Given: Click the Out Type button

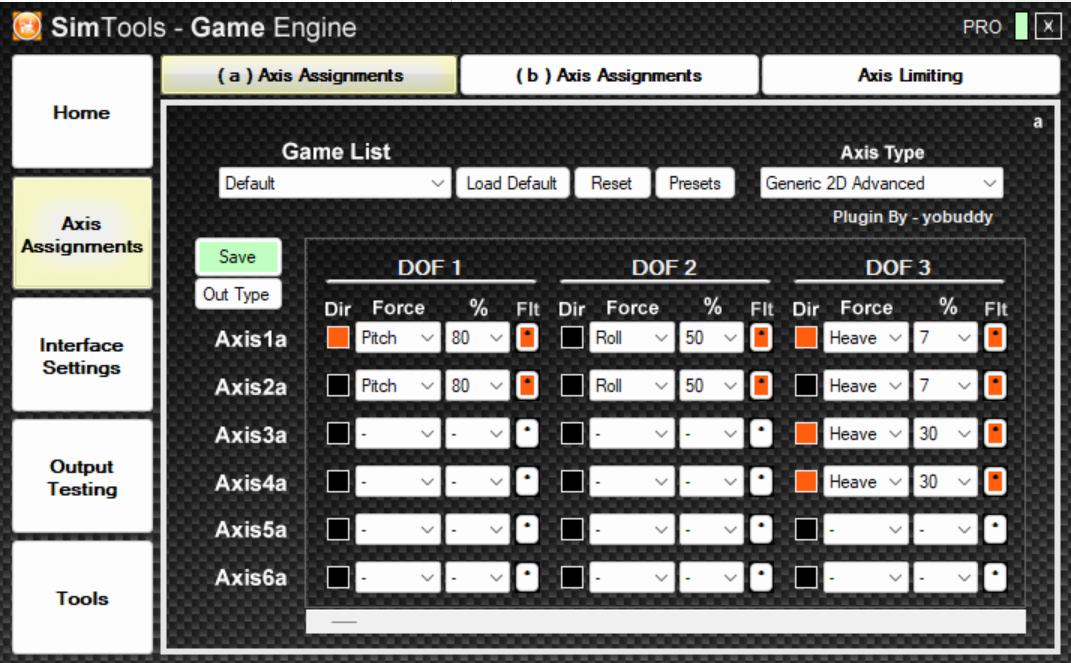Looking at the screenshot, I should (238, 294).
